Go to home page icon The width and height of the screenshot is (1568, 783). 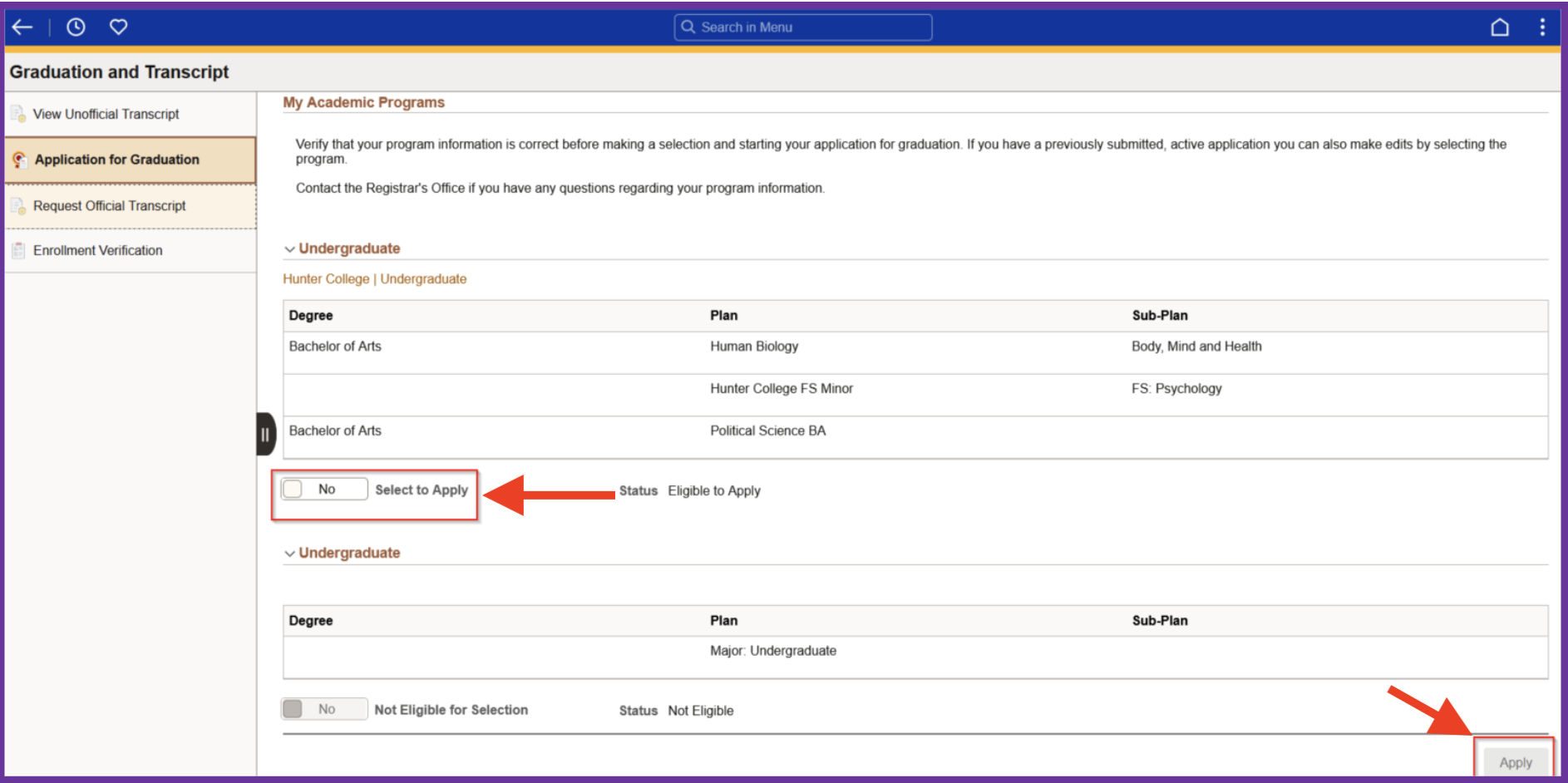(1499, 27)
